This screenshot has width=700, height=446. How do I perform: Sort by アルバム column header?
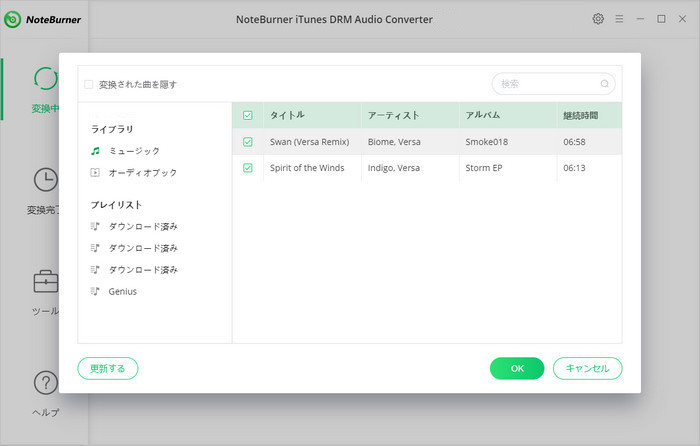(508, 115)
